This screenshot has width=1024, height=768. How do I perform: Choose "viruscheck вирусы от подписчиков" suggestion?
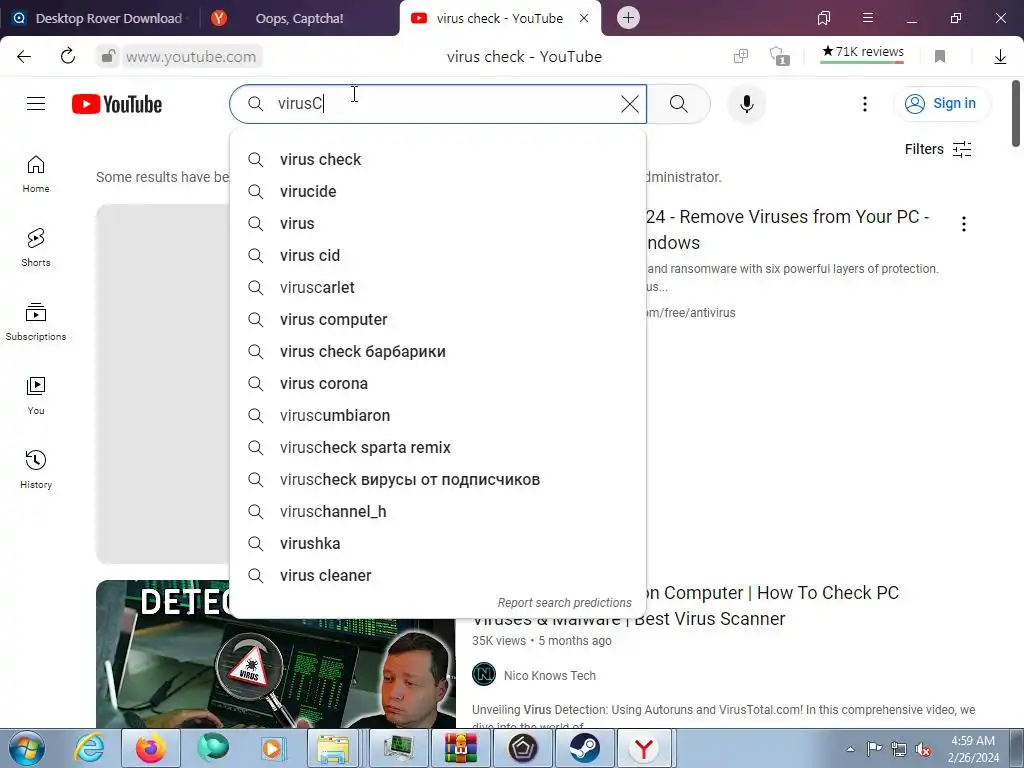pos(438,479)
